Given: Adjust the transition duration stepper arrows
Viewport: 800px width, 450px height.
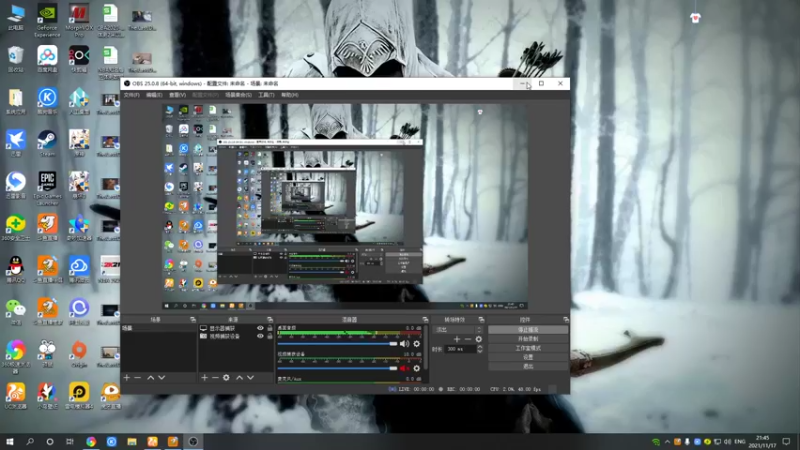Looking at the screenshot, I should coord(480,349).
